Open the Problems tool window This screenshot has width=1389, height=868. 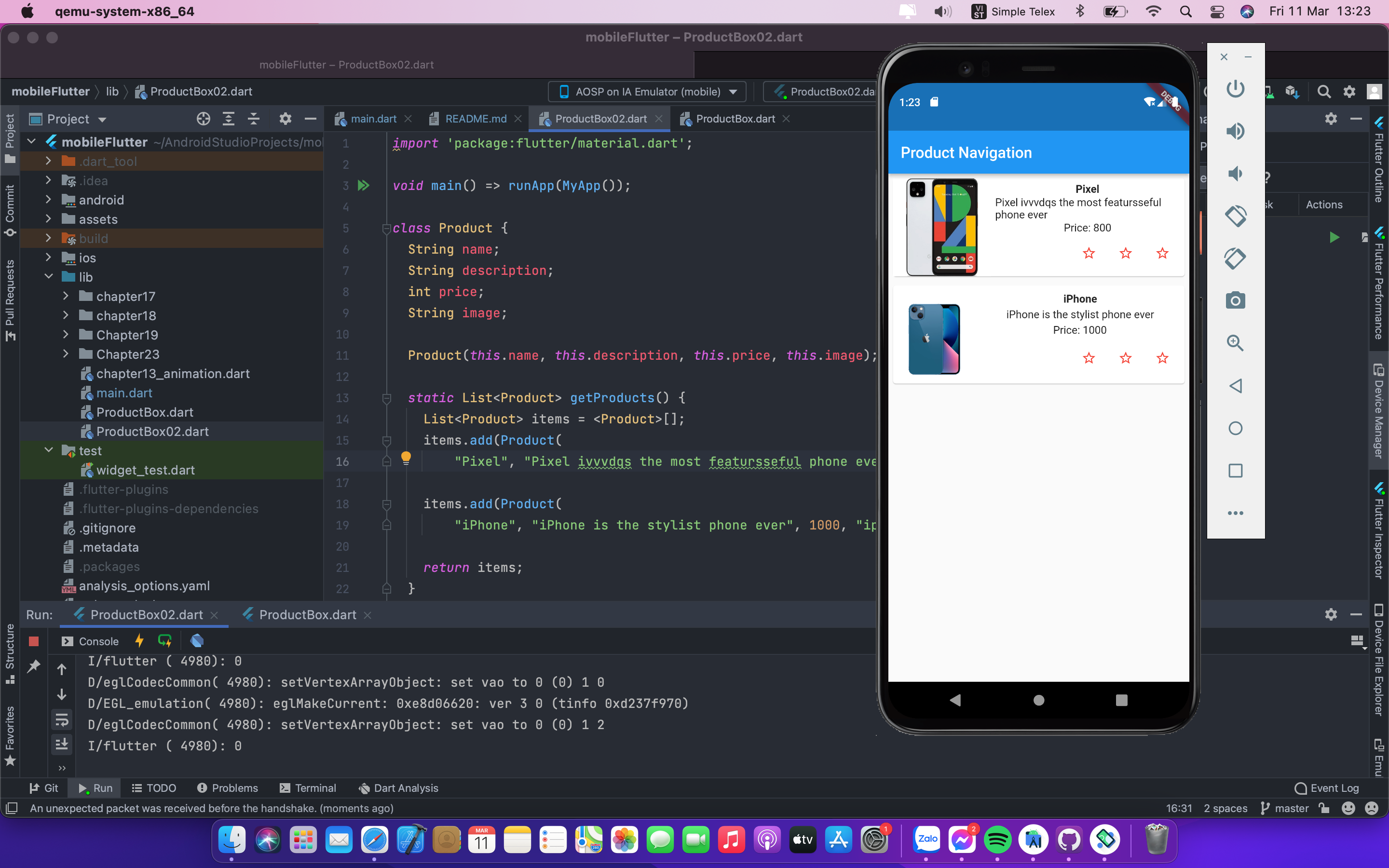[228, 788]
